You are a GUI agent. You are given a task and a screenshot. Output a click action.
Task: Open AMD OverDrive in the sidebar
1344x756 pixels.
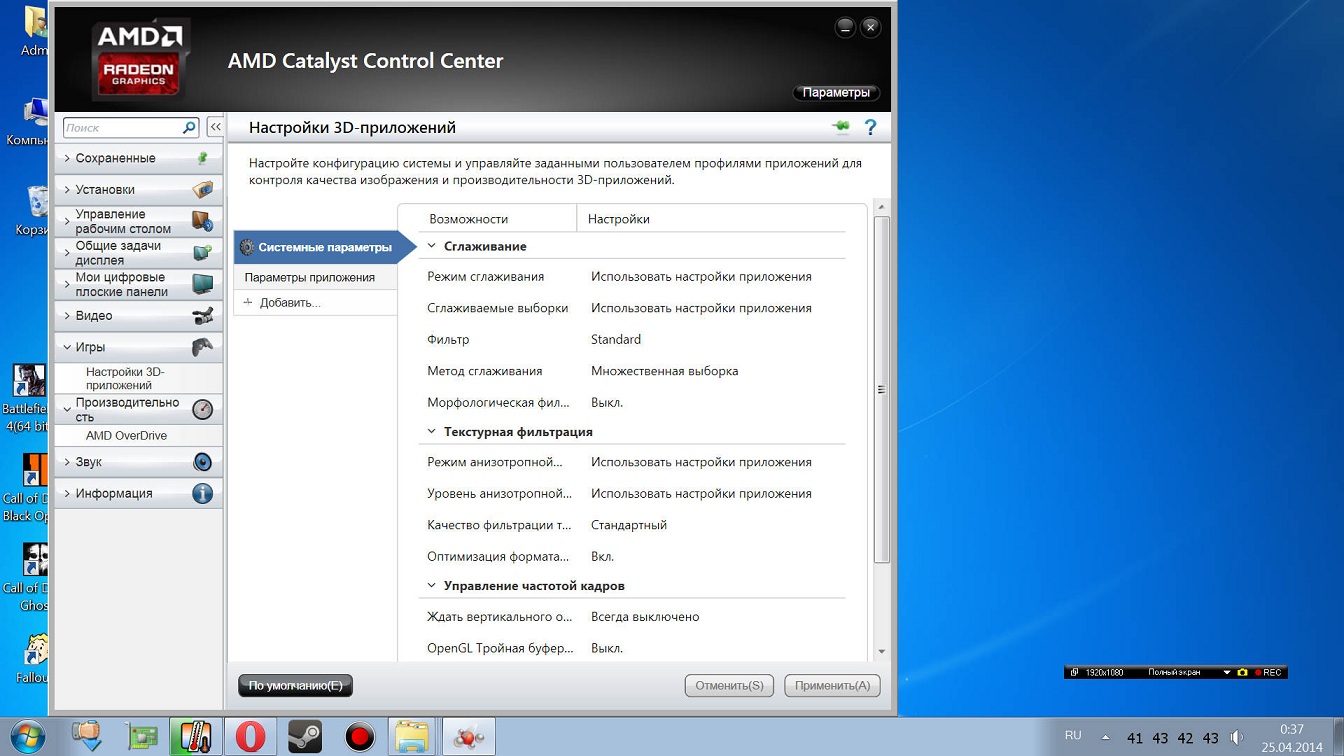[x=126, y=436]
